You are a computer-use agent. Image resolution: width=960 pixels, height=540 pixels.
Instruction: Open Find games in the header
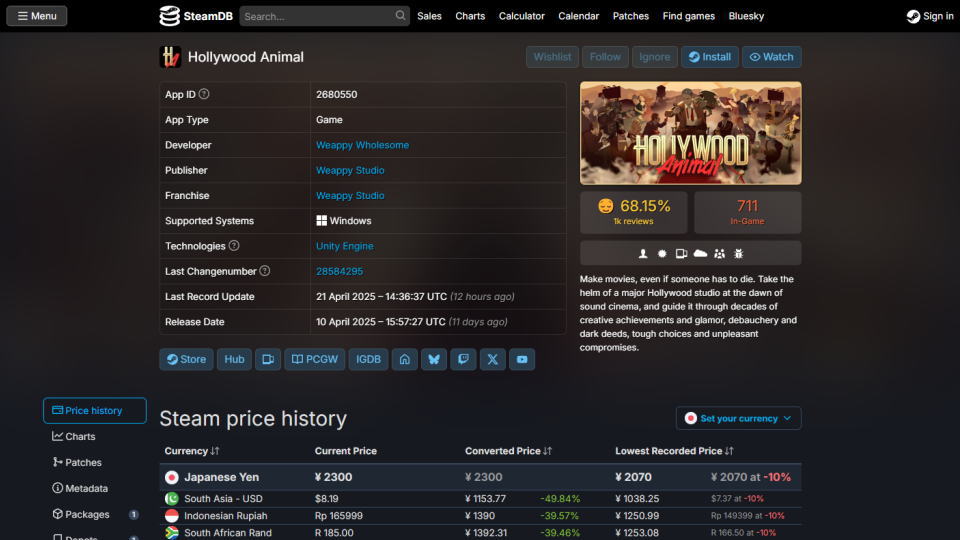point(689,16)
